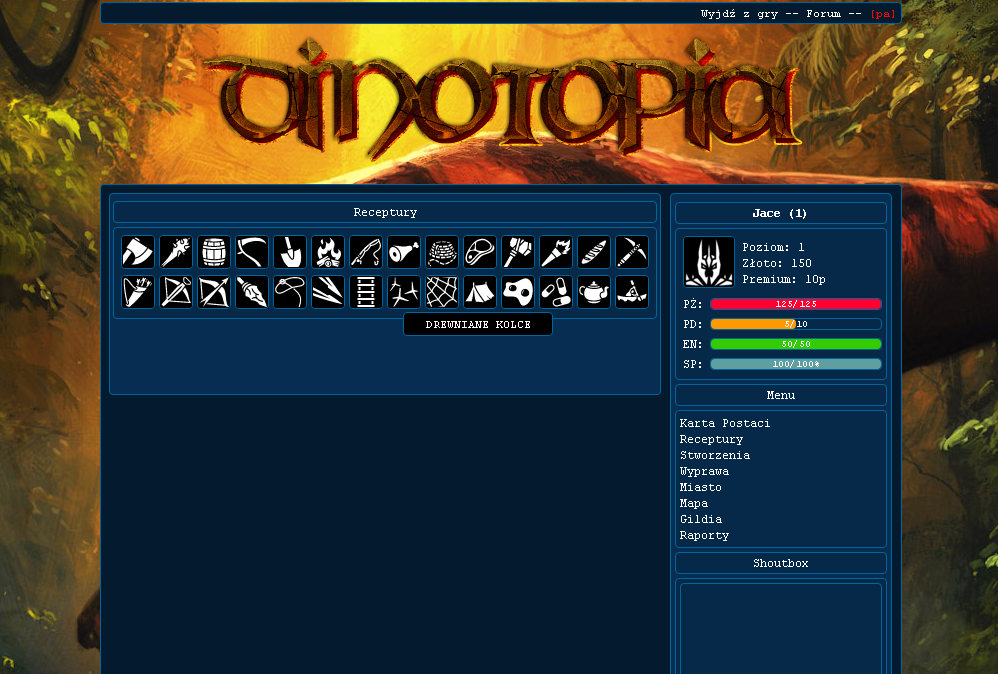Select the fishing rod recipe
This screenshot has height=674, width=998.
(366, 251)
